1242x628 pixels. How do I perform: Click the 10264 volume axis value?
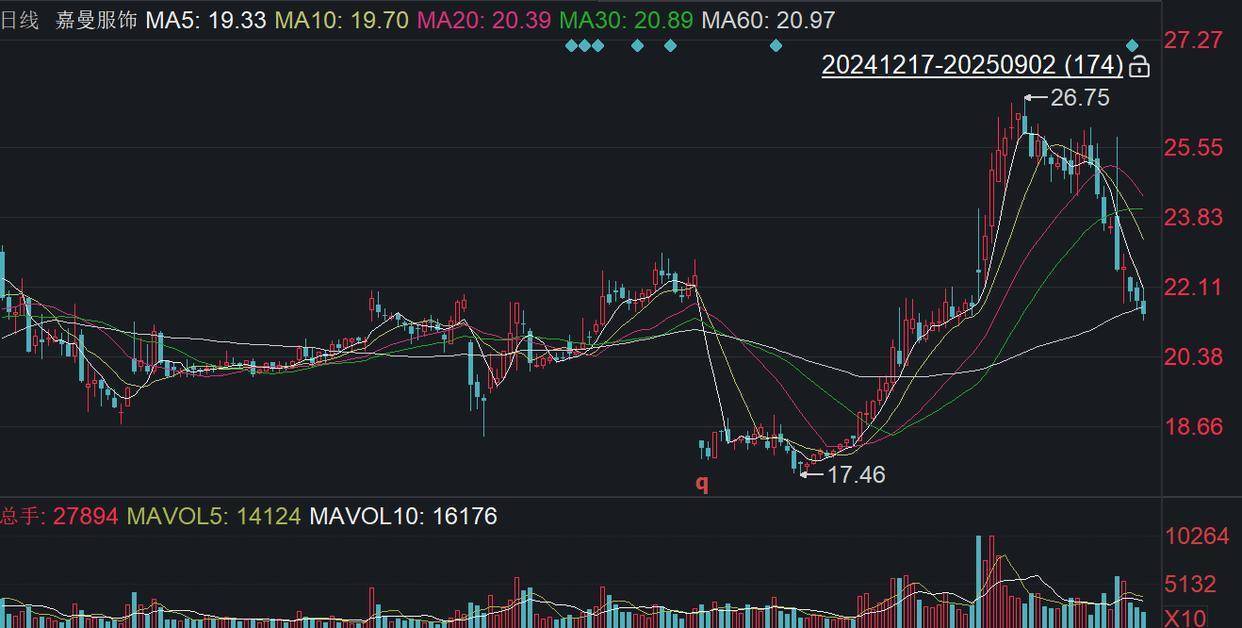pos(1196,536)
